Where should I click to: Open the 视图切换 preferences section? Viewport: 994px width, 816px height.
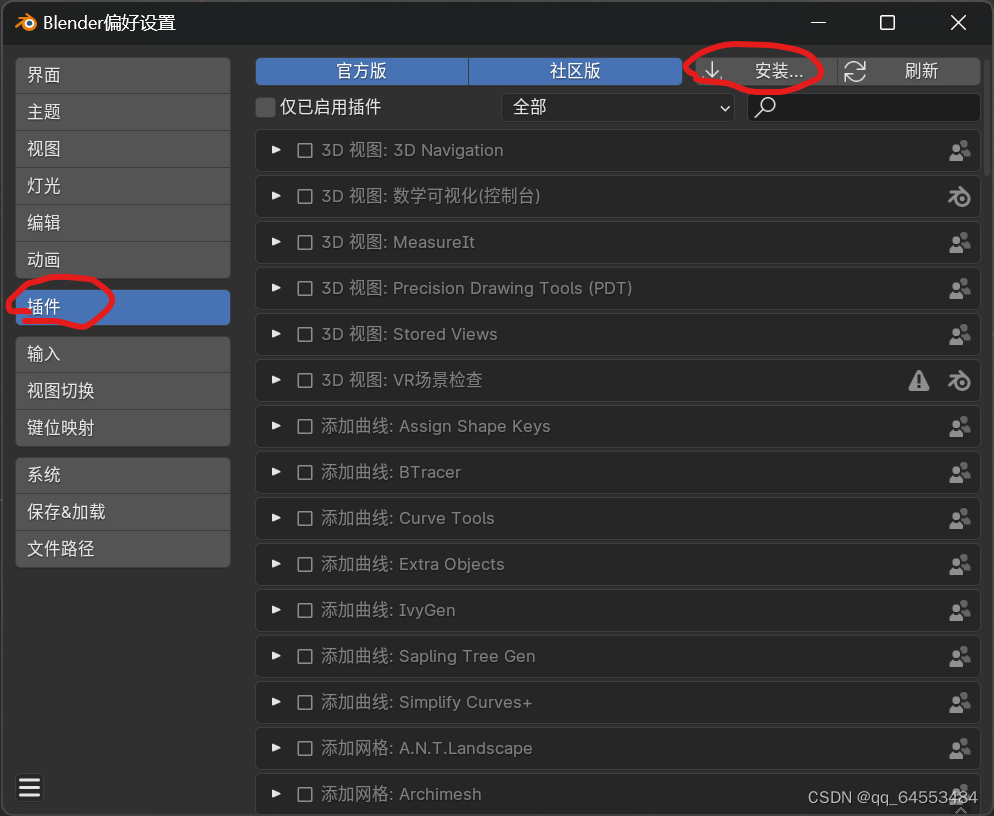coord(123,391)
